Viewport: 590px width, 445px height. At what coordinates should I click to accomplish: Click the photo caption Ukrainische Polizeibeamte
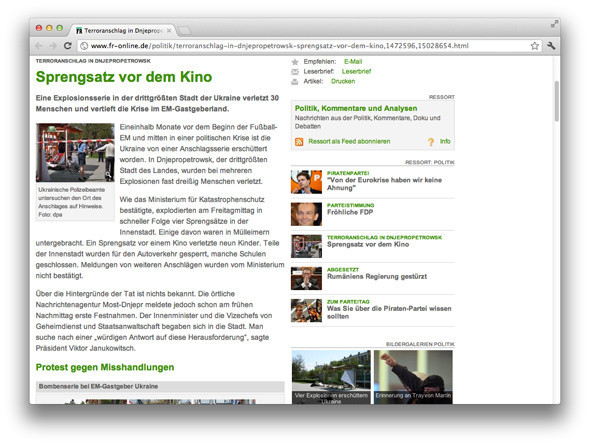[x=71, y=202]
